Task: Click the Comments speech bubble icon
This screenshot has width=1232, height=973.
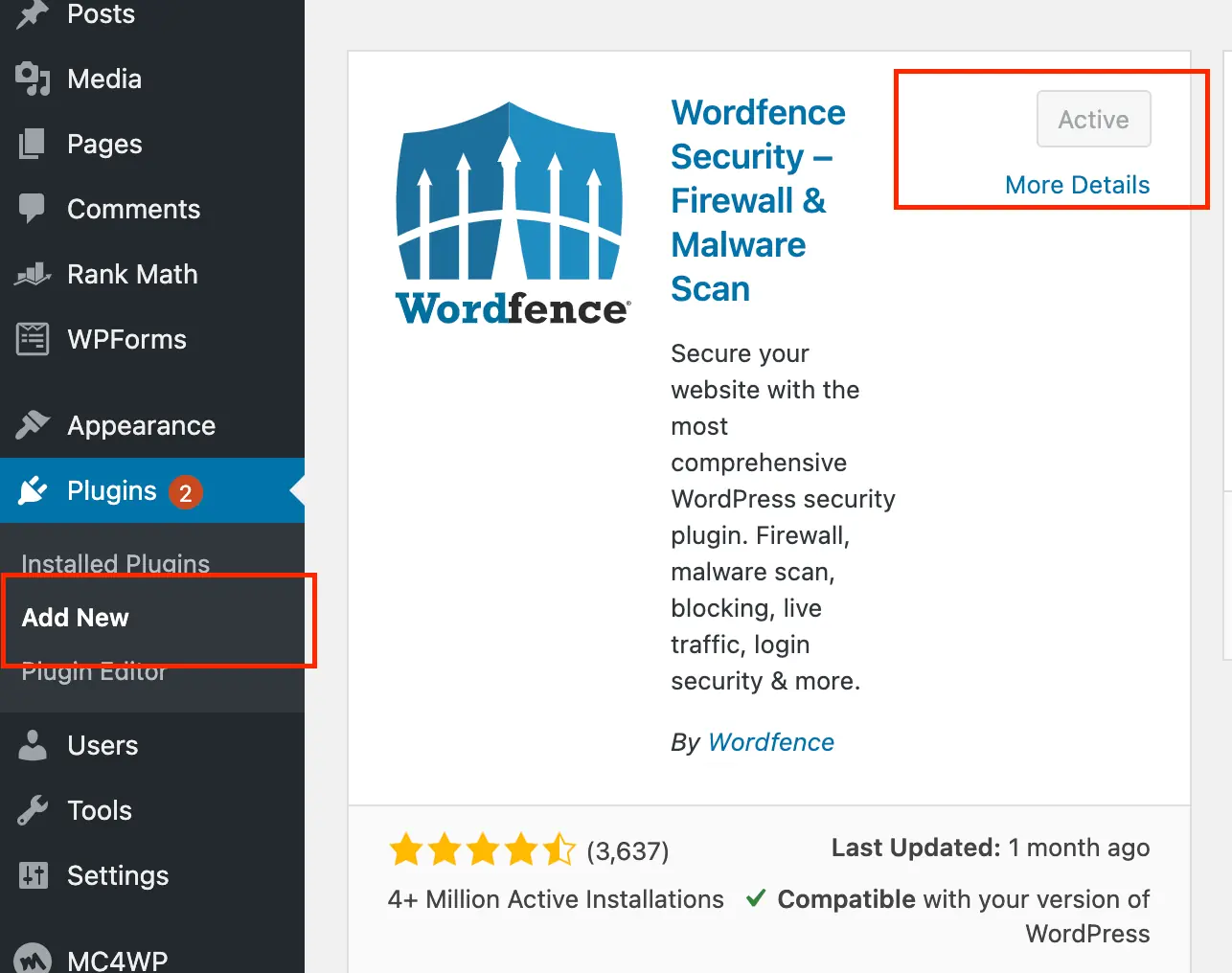Action: [33, 209]
